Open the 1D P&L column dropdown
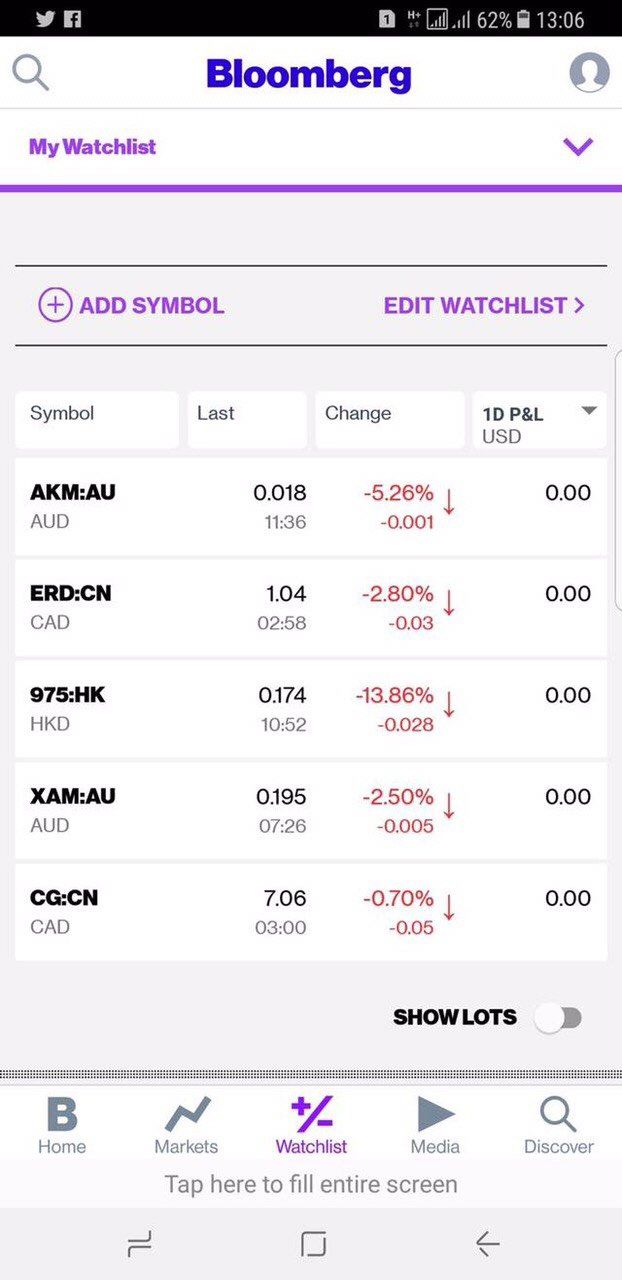Image resolution: width=622 pixels, height=1280 pixels. point(589,411)
